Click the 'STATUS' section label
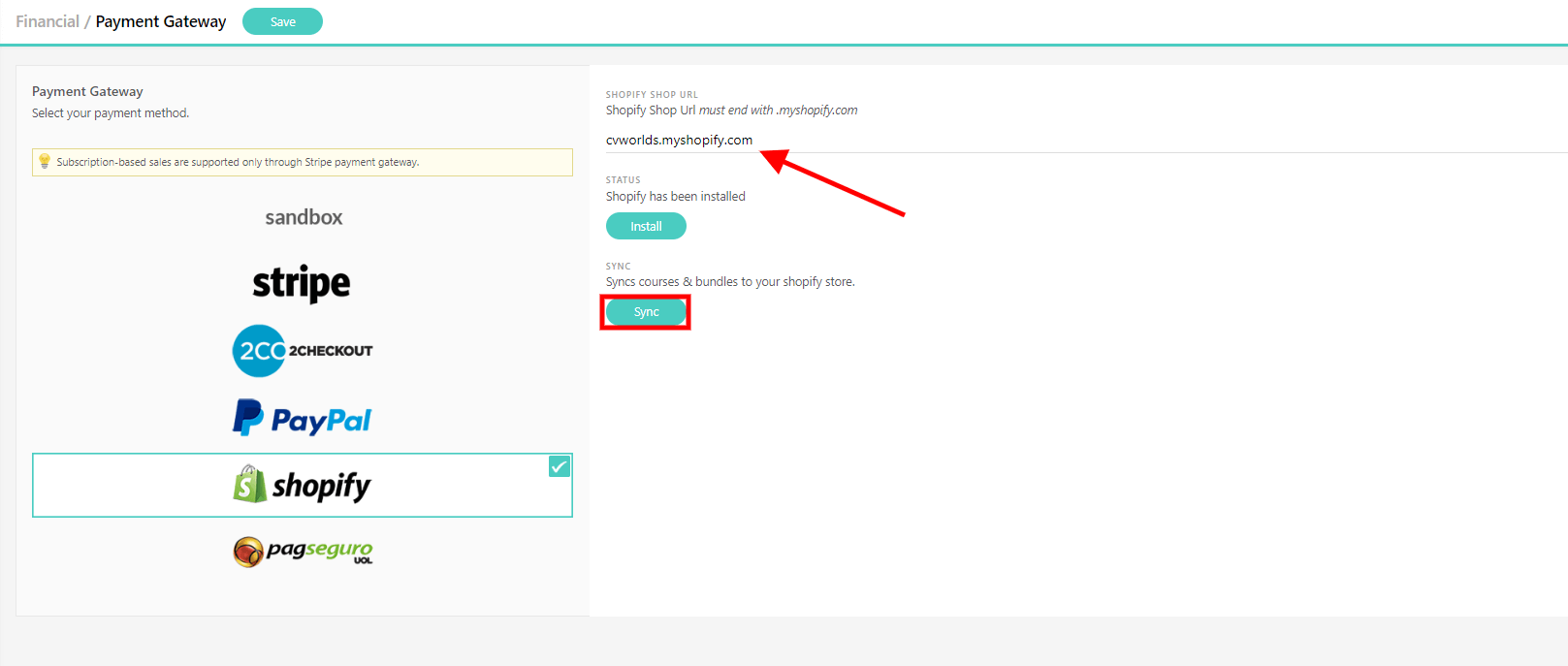This screenshot has height=666, width=1568. (623, 180)
